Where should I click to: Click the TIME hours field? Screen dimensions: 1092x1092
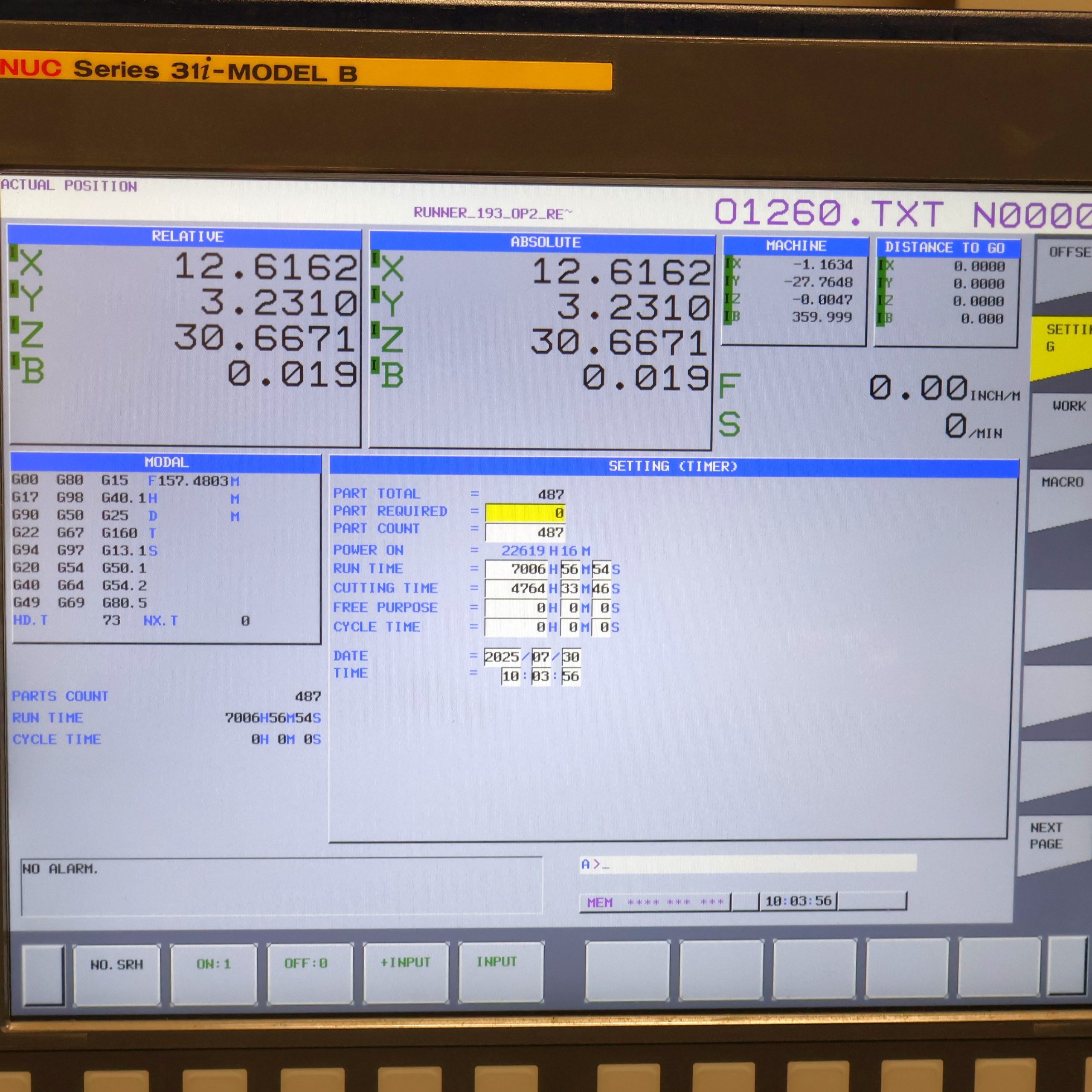point(511,677)
